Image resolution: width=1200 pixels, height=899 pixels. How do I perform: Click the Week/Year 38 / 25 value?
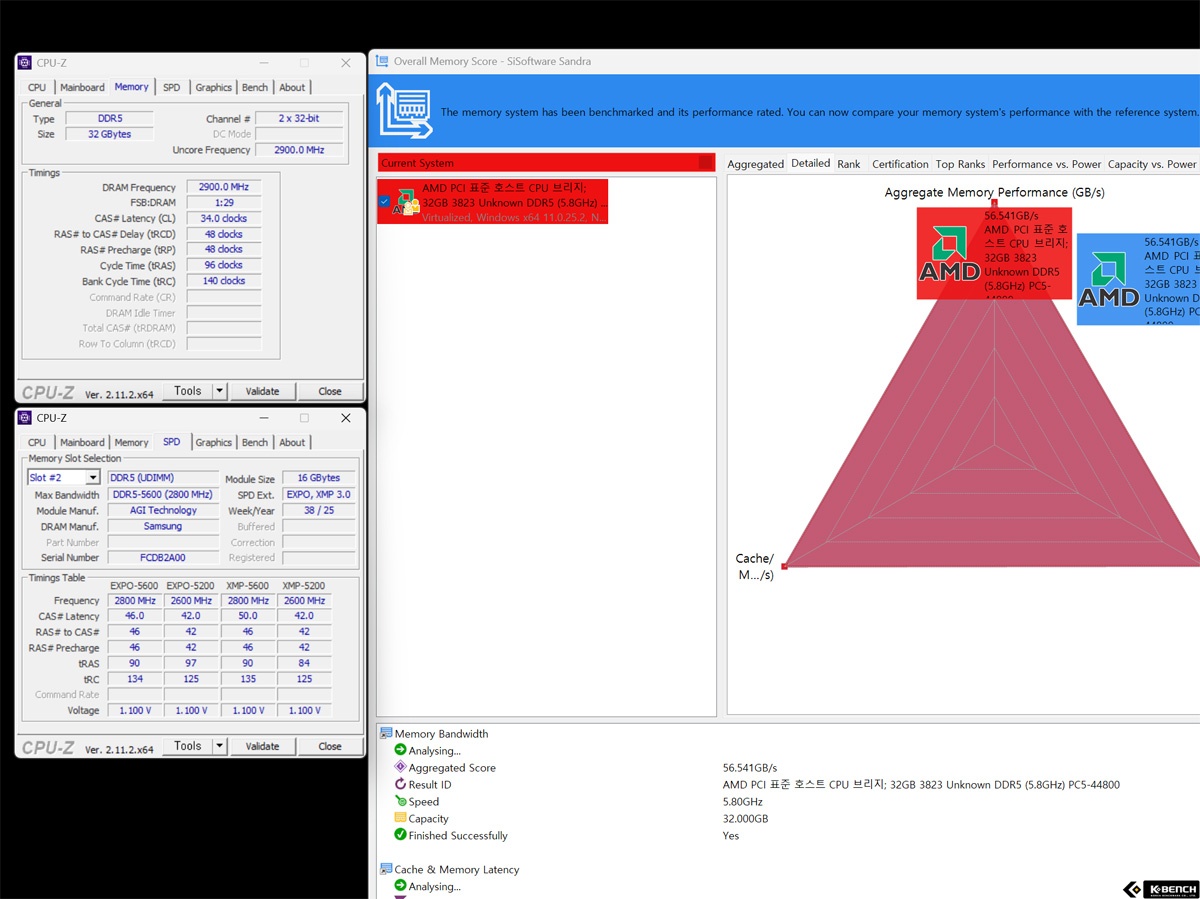[x=319, y=510]
